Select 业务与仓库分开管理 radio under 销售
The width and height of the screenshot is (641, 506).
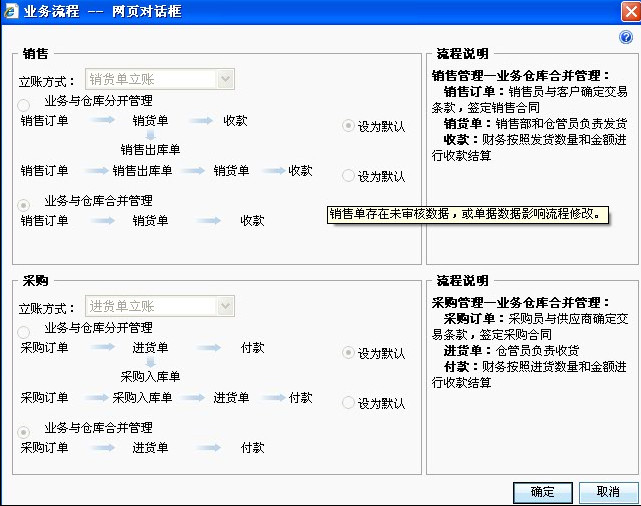[x=24, y=105]
